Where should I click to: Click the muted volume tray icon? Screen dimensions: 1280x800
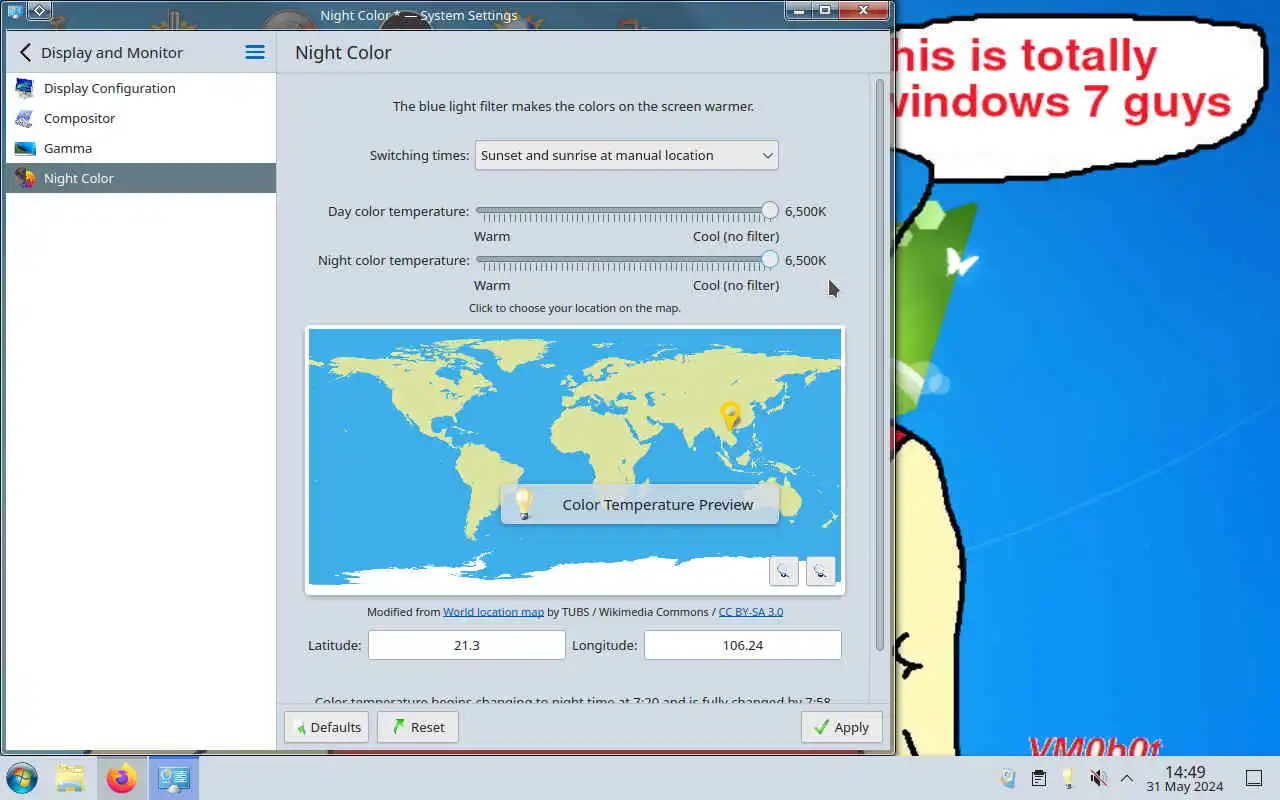pyautogui.click(x=1098, y=778)
